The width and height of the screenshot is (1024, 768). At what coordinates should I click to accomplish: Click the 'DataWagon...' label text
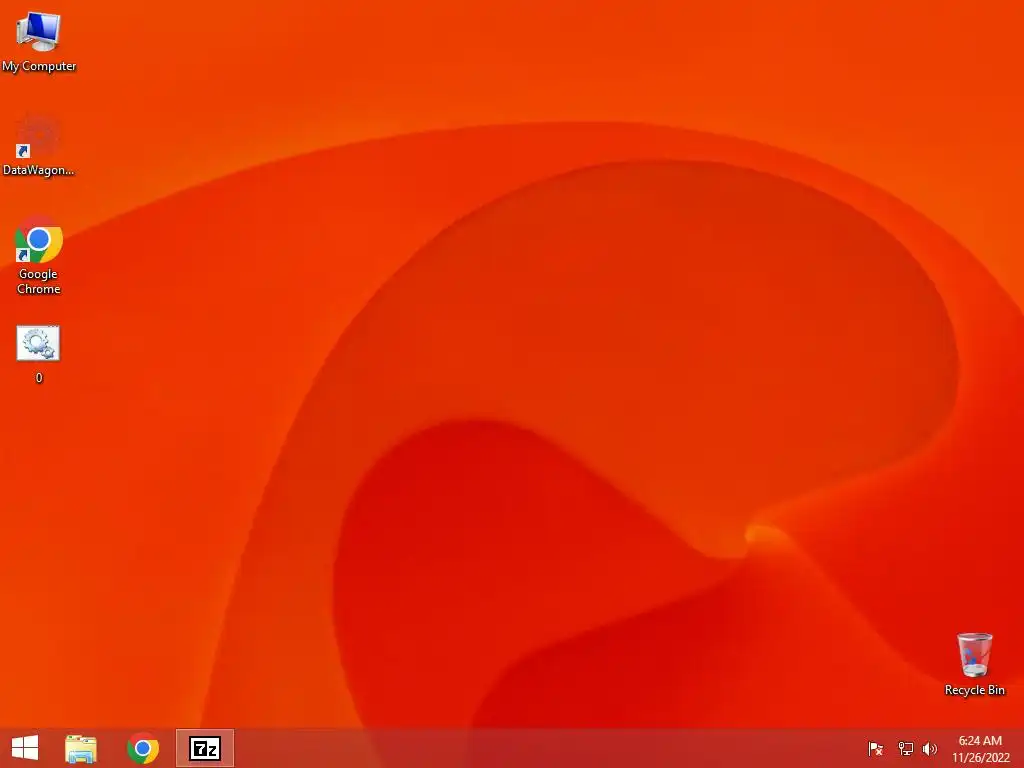pos(39,170)
